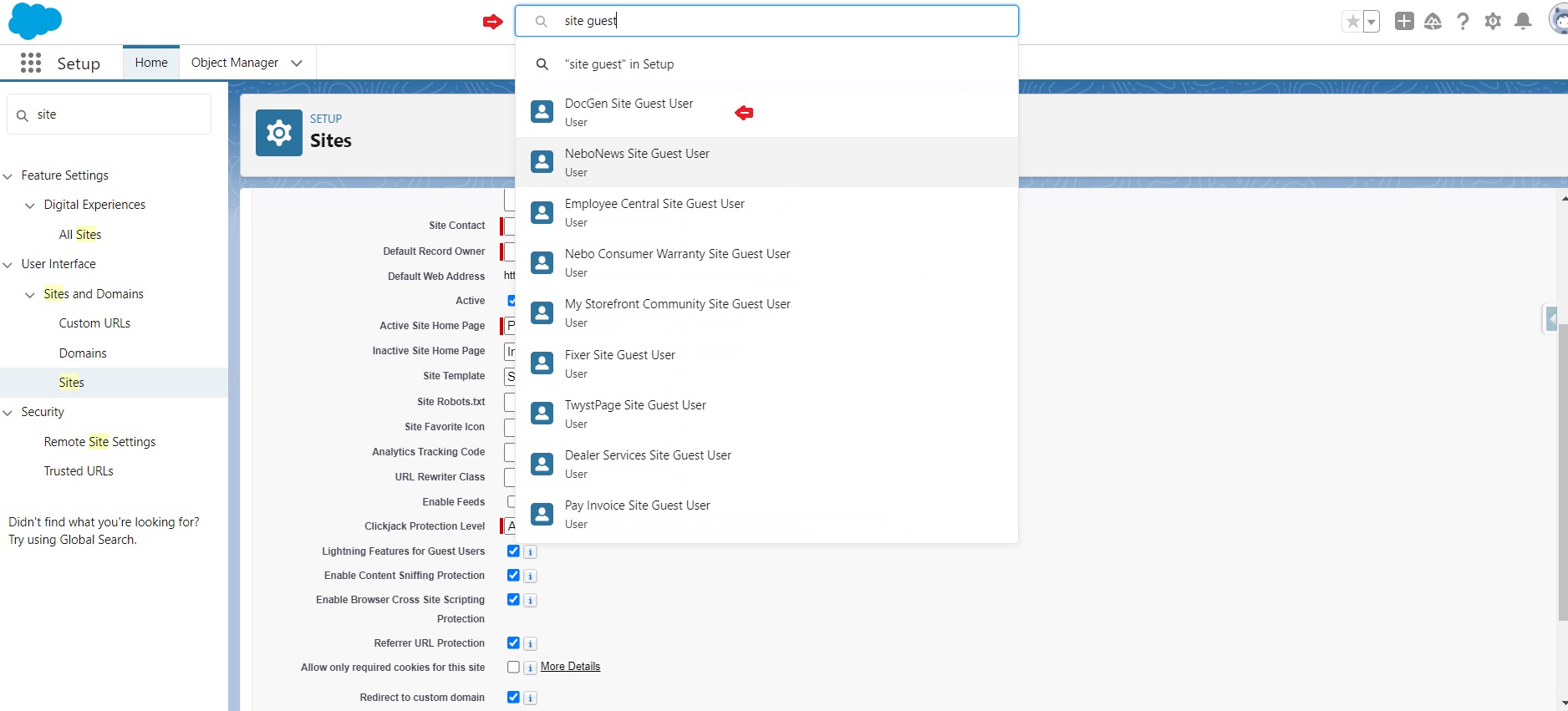Click the NeboNews Site Guest User avatar icon
The width and height of the screenshot is (1568, 711).
[542, 162]
